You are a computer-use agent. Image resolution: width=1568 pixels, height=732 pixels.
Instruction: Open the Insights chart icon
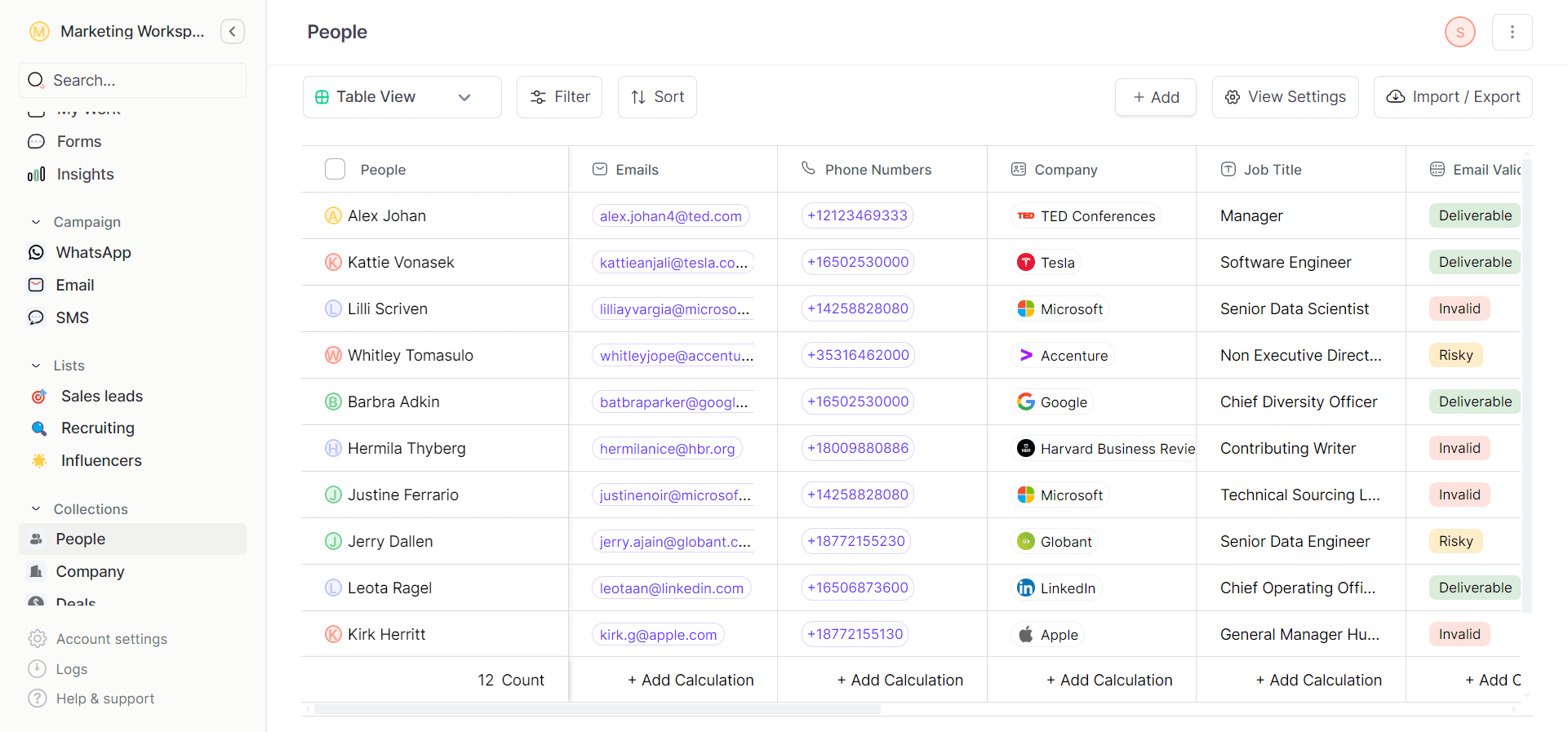(x=36, y=175)
